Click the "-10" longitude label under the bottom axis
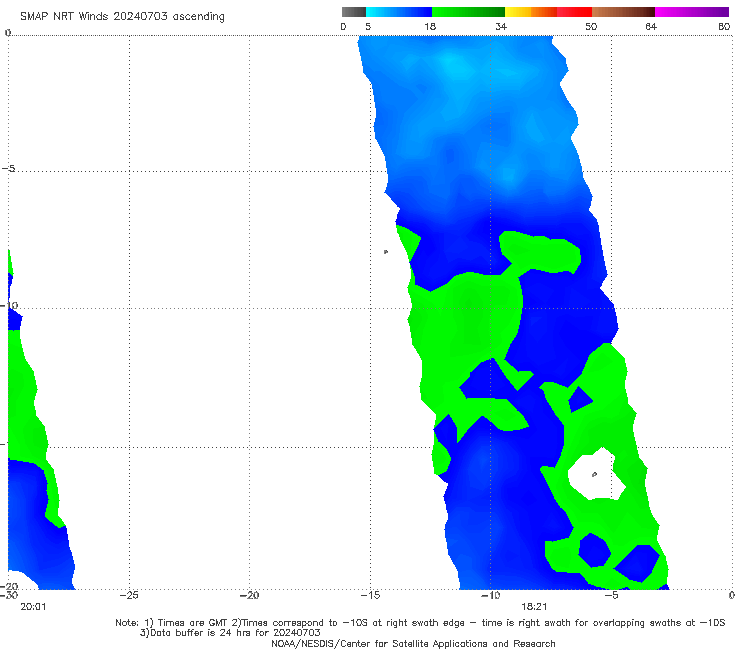Screen dimensions: 740x650 coord(491,595)
